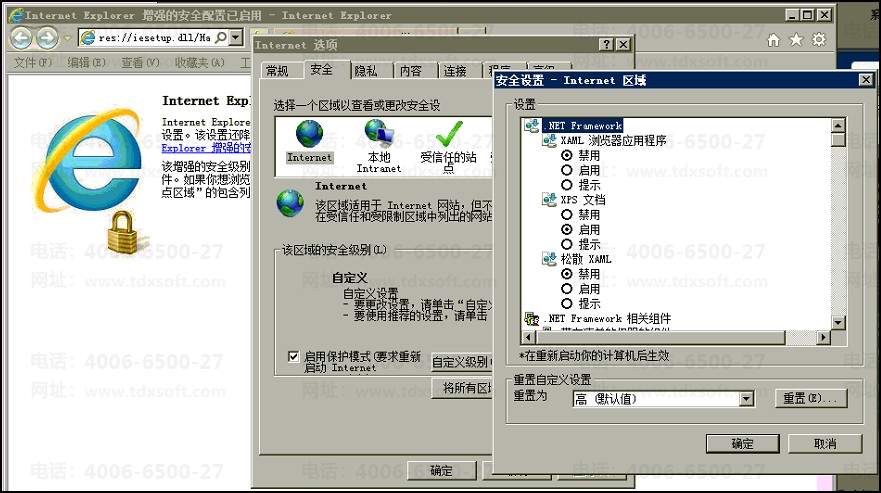Viewport: 881px width, 493px height.
Task: Select Prompt for XAML browser applications
Action: tap(567, 185)
